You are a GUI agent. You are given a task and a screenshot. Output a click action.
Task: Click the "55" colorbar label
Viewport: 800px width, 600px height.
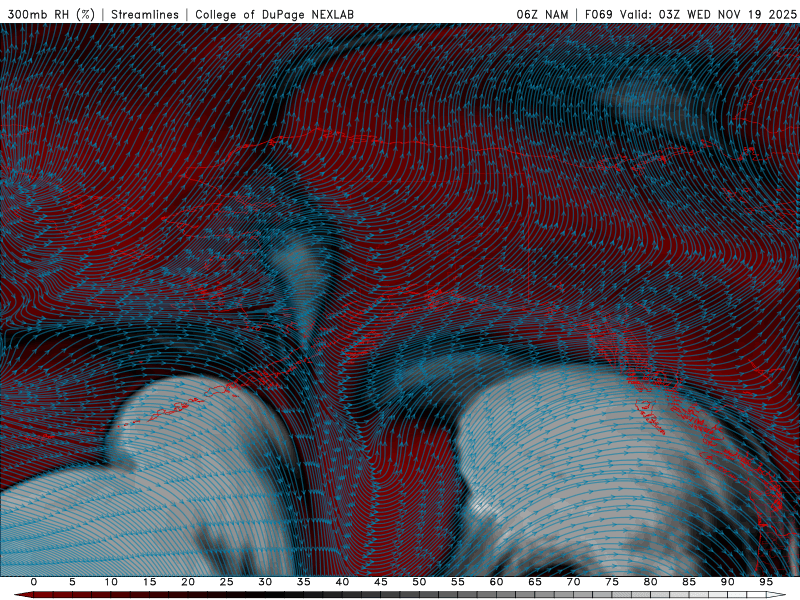458,582
